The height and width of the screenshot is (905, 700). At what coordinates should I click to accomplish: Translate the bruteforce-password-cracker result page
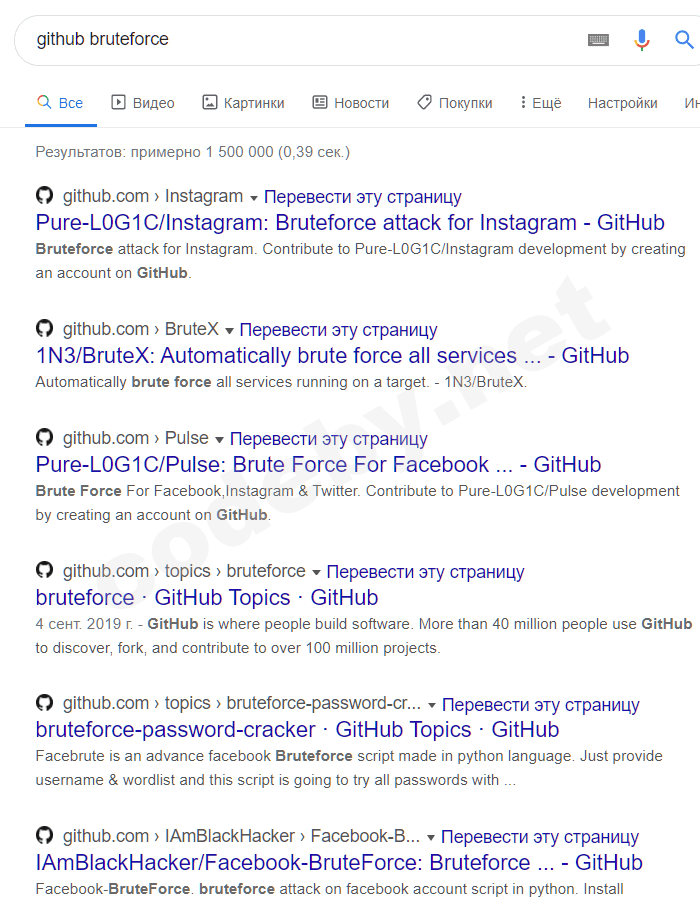[x=540, y=704]
